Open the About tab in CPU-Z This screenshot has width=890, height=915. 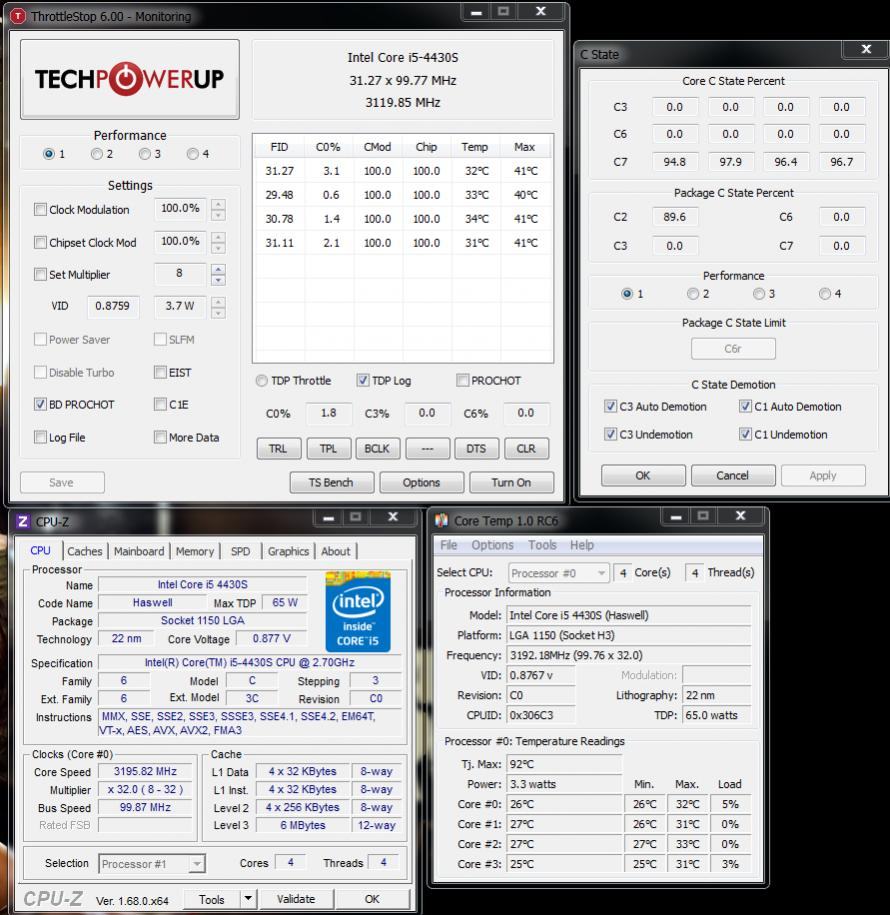336,551
